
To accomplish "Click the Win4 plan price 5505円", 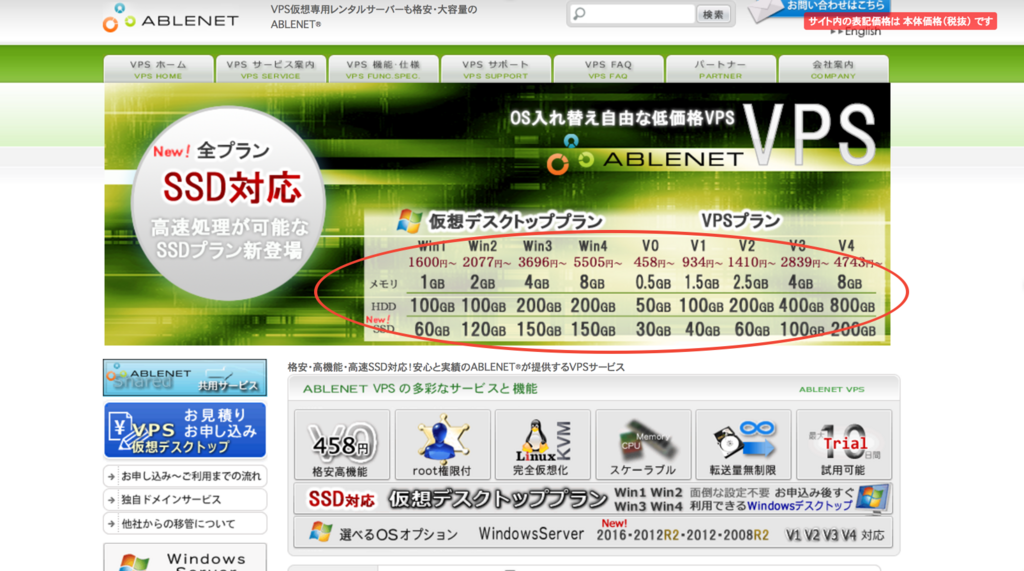I will click(597, 263).
